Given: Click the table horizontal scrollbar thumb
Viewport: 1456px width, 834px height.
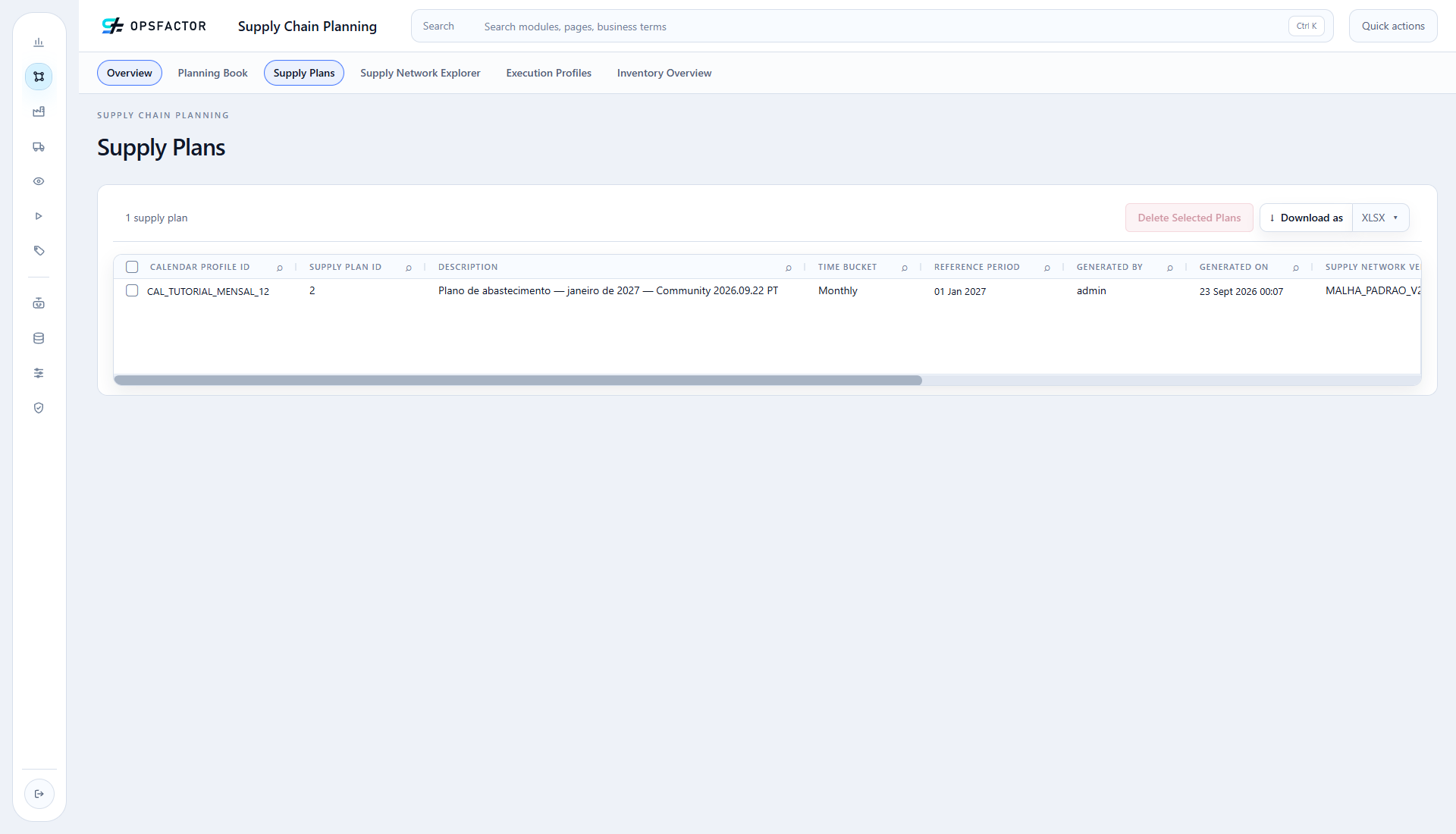Looking at the screenshot, I should pyautogui.click(x=518, y=381).
